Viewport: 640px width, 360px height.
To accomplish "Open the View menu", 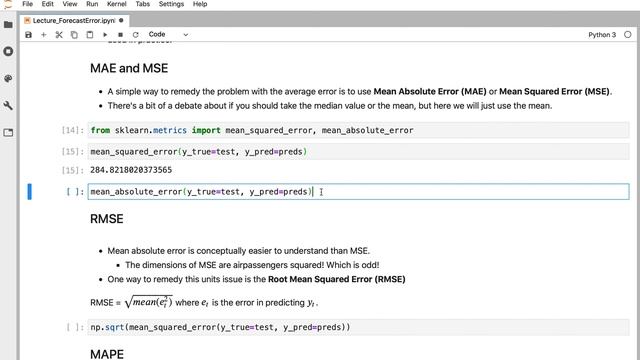I will coord(70,4).
